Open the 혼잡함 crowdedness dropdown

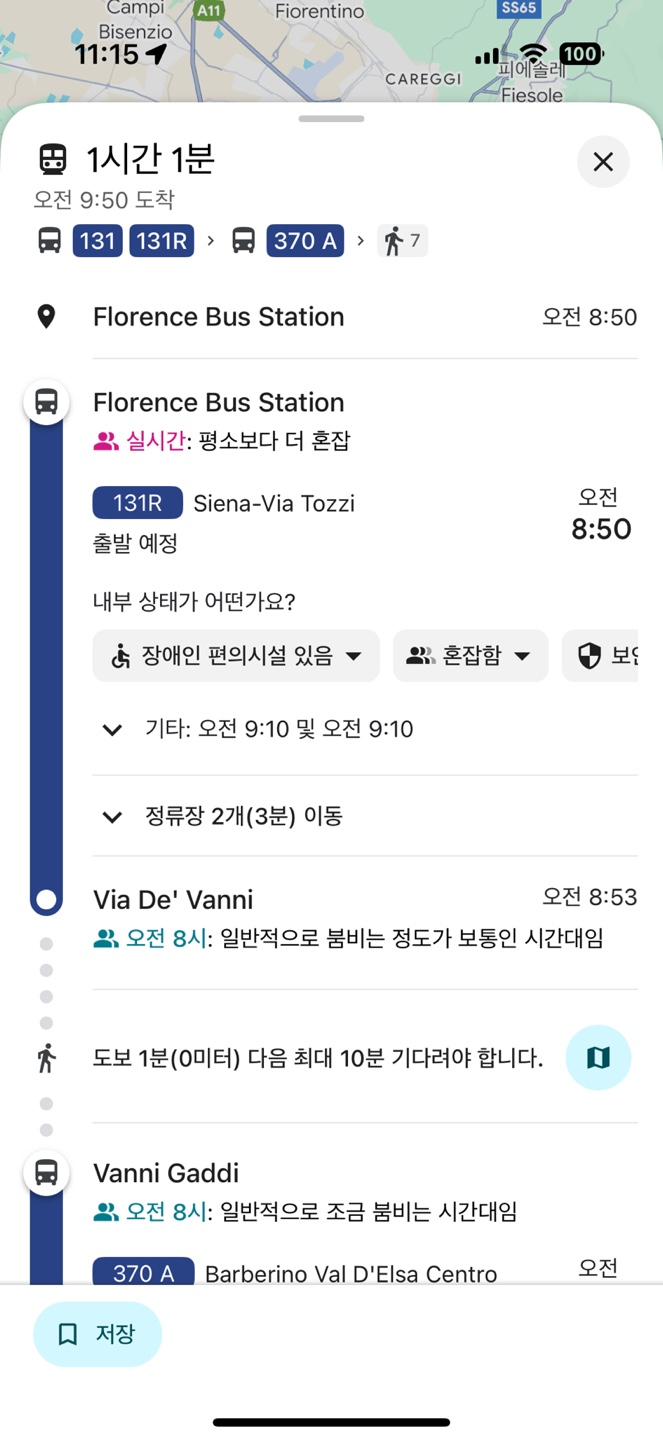[470, 656]
